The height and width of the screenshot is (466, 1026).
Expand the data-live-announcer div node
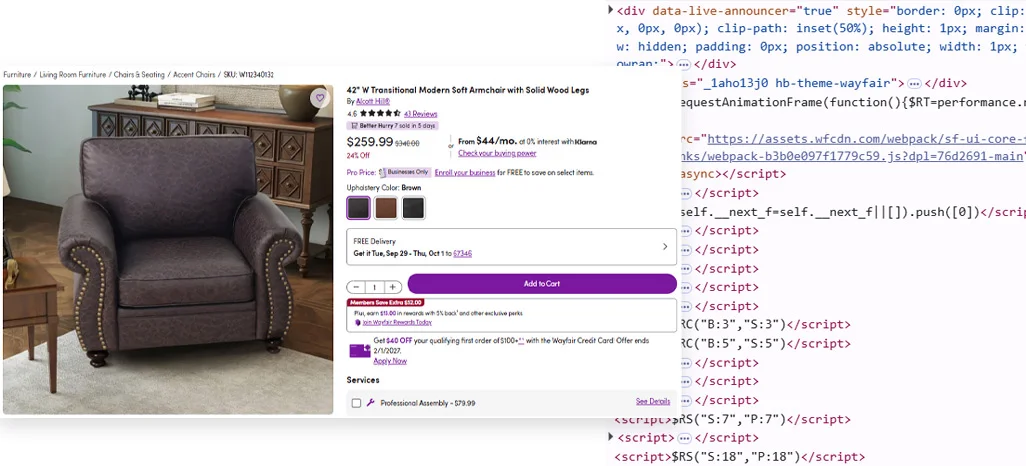coord(610,10)
